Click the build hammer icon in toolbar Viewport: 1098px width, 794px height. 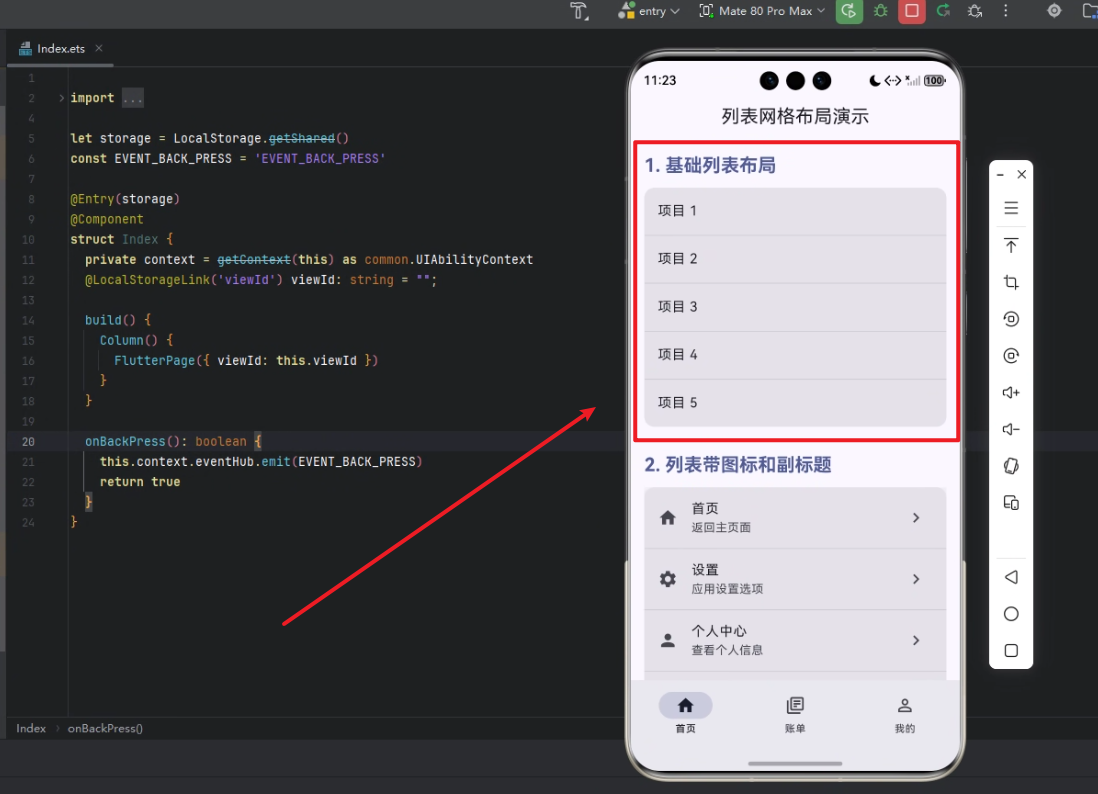click(x=579, y=11)
